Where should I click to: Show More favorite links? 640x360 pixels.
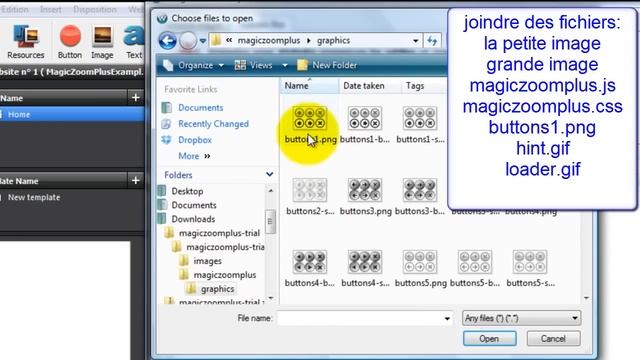point(194,156)
